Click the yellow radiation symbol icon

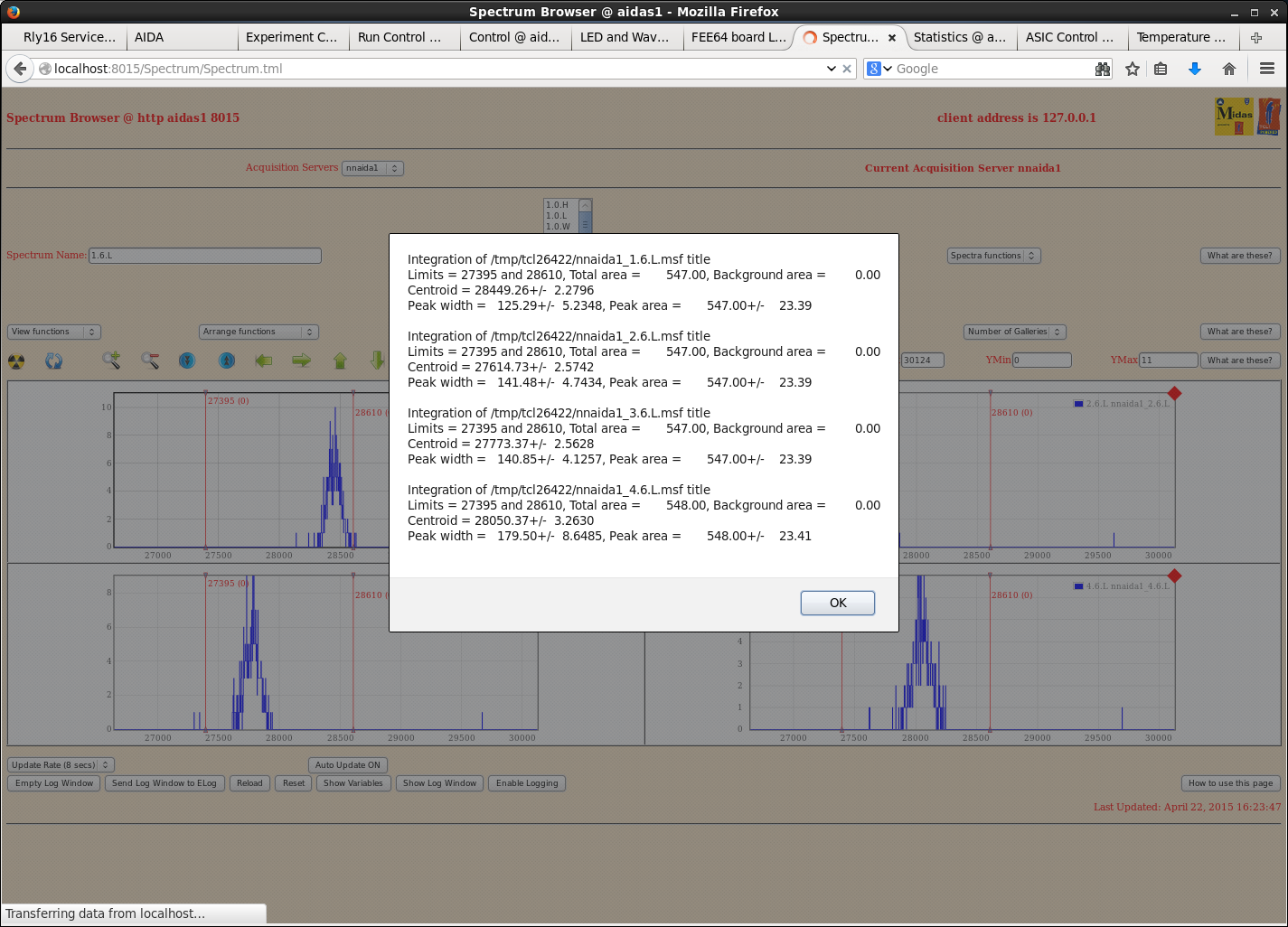pos(16,361)
